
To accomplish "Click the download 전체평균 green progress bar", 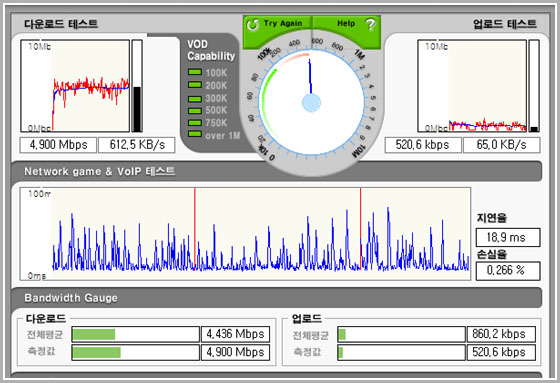I will point(94,334).
